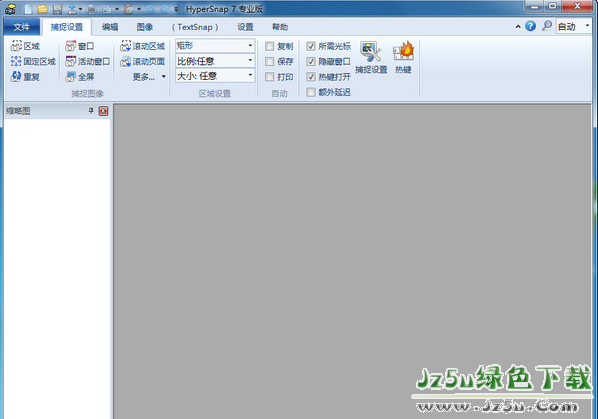
Task: Select the 窗口 window capture tool
Action: (79, 46)
